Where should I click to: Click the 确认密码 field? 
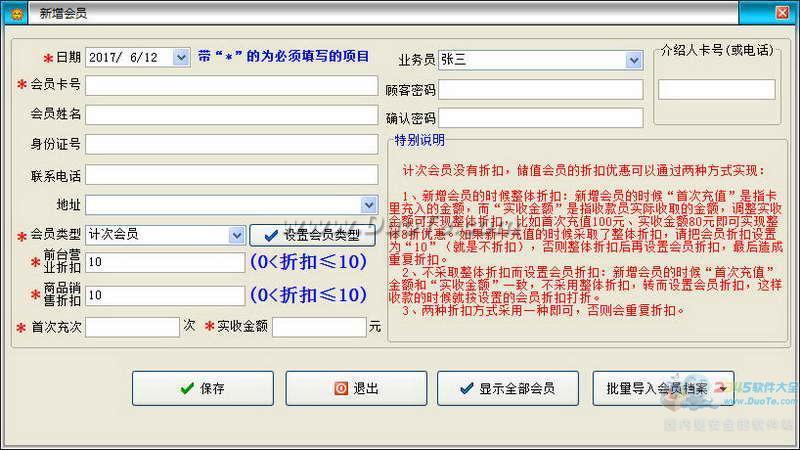coord(540,118)
